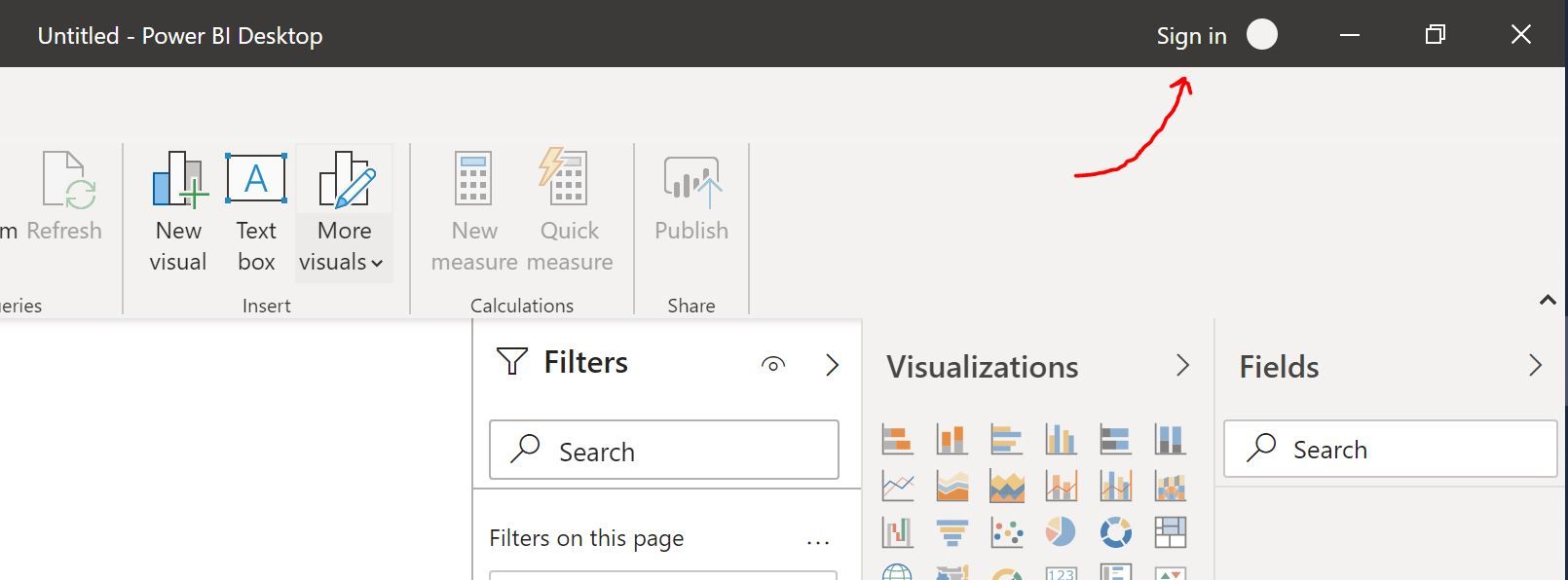Open the Quick measure tool
Screen dimensions: 1568x580
click(570, 212)
